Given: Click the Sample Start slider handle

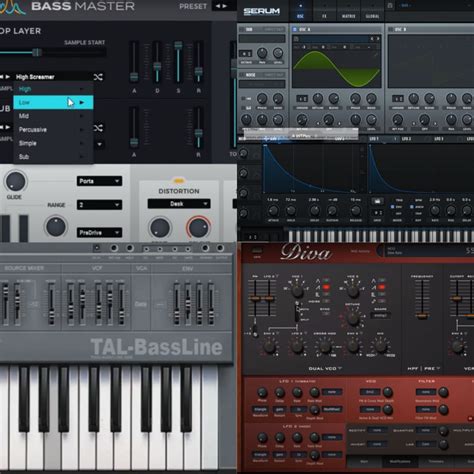Looking at the screenshot, I should pos(37,52).
